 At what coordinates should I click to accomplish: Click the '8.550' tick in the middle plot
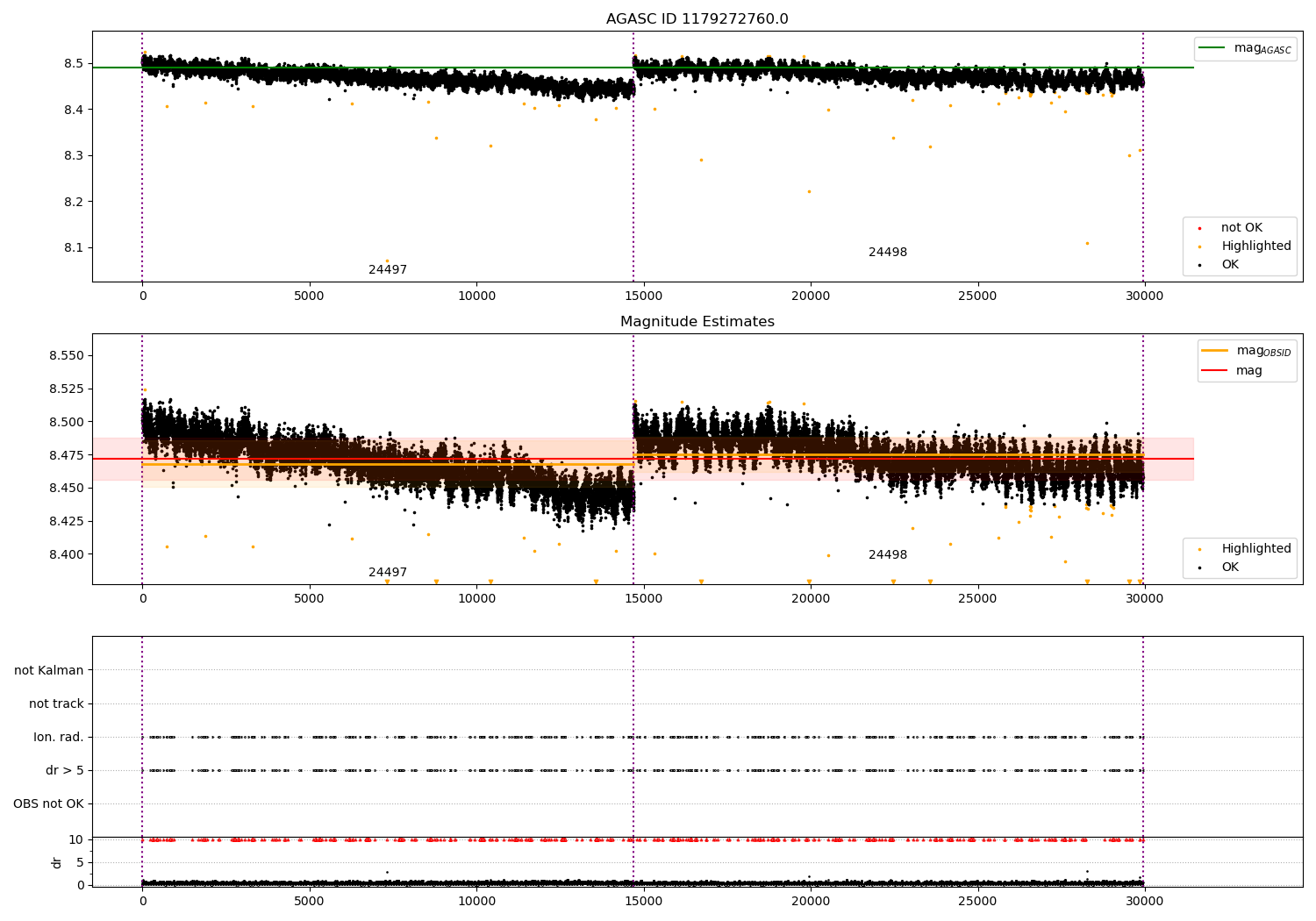[x=67, y=356]
